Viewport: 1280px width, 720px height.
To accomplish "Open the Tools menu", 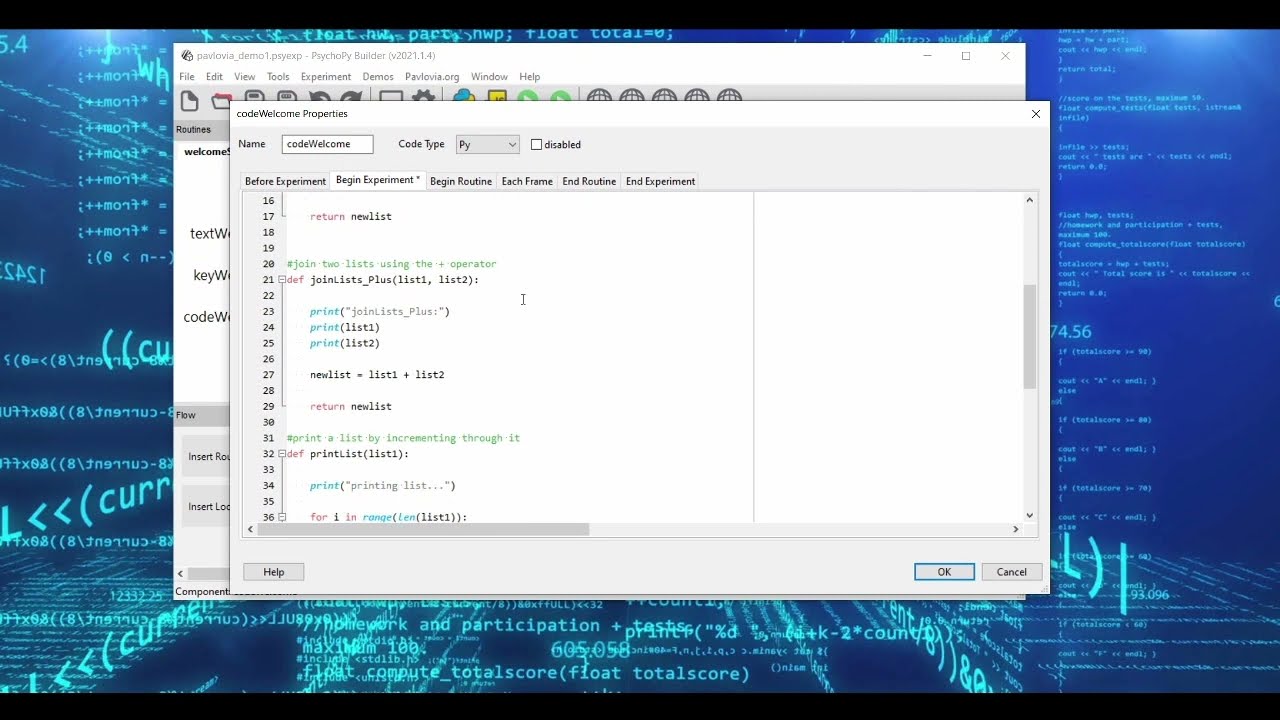I will point(278,77).
